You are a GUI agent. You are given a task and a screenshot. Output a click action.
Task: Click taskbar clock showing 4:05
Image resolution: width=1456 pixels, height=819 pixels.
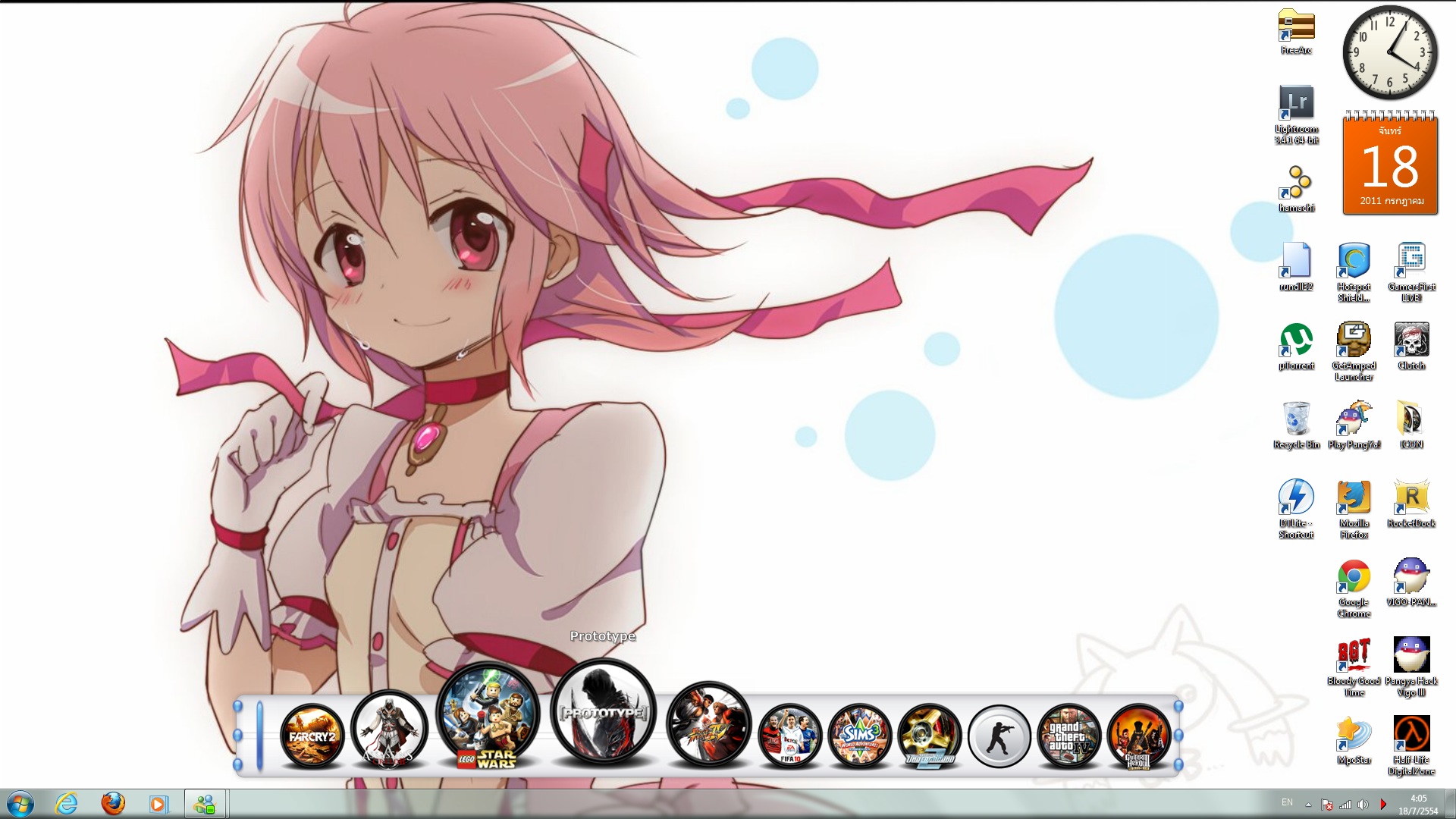[1417, 804]
